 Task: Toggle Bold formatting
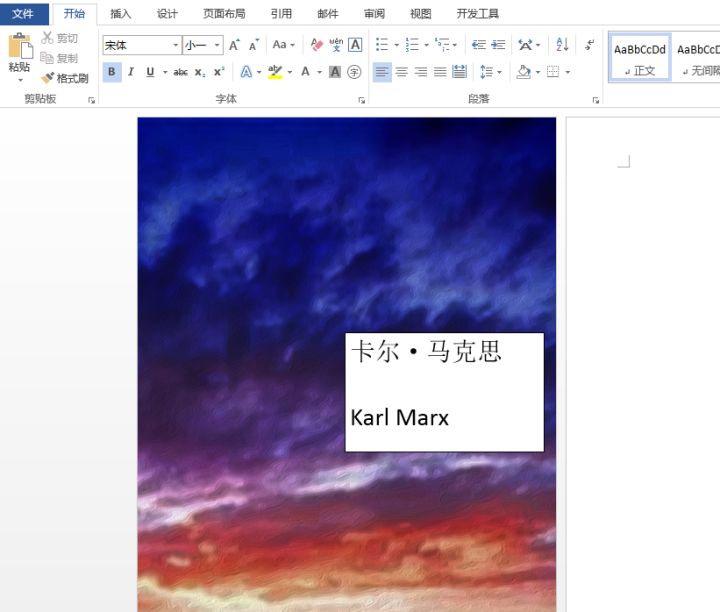(x=112, y=72)
